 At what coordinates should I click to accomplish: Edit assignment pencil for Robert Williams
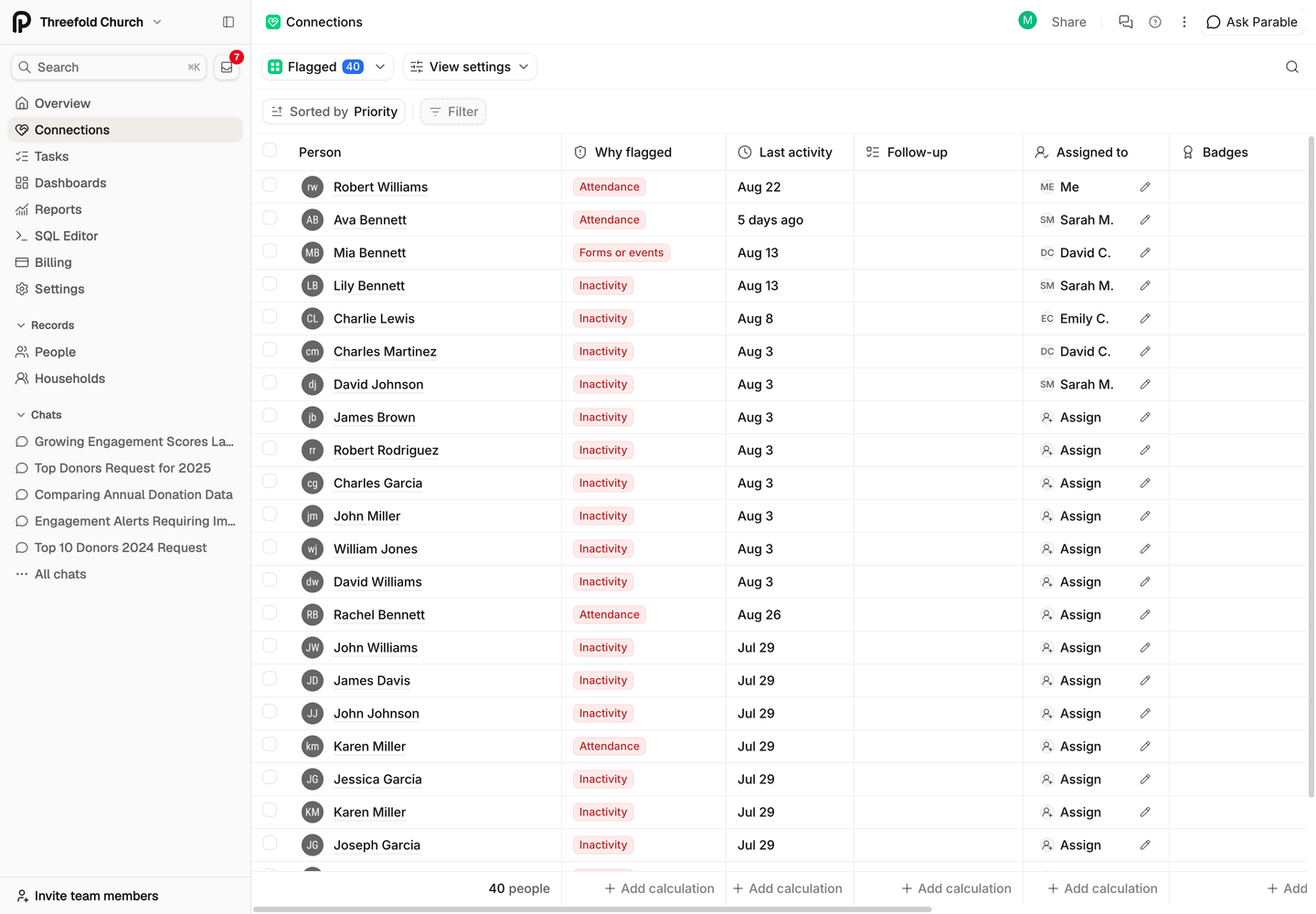1145,187
